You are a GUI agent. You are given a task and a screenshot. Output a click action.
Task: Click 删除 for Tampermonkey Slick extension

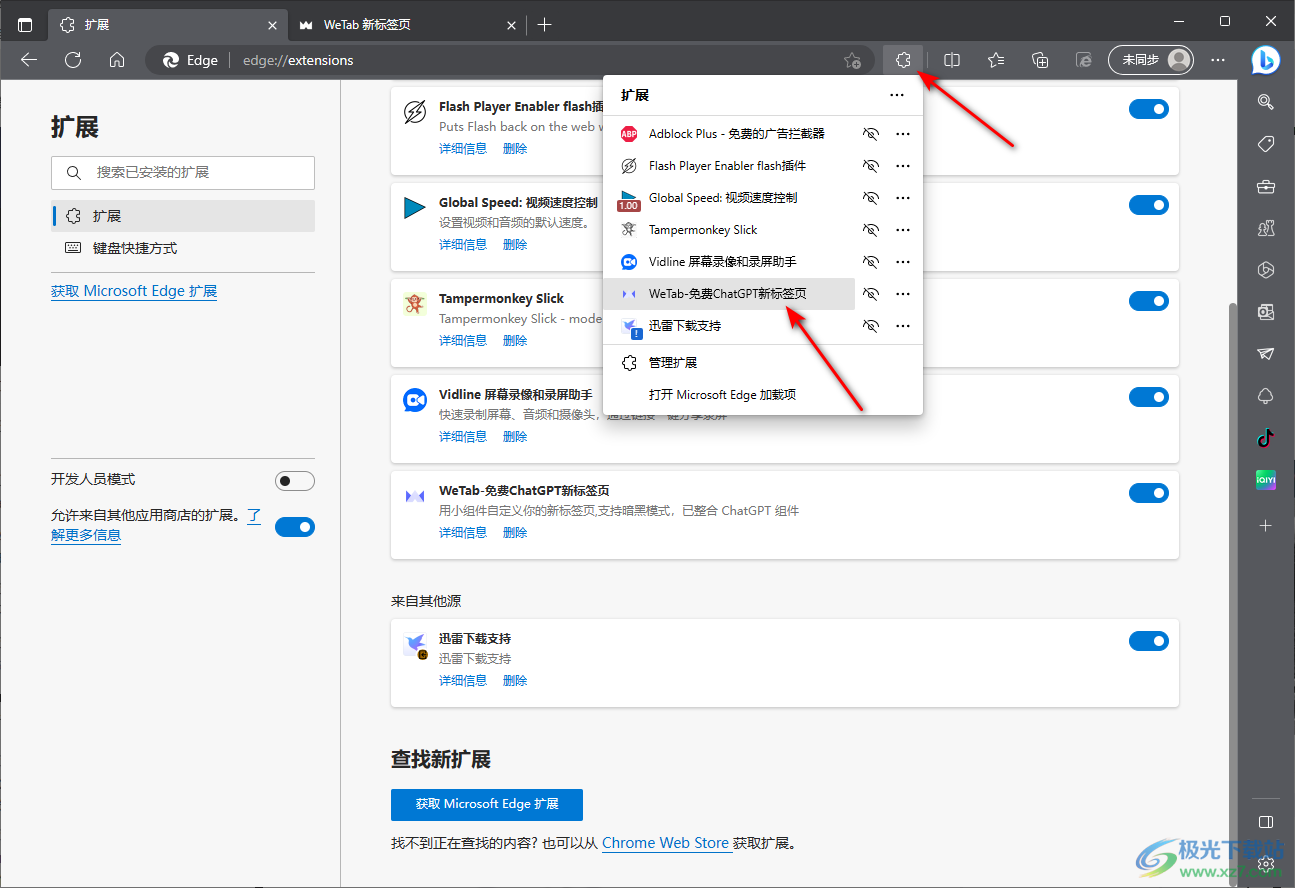pyautogui.click(x=515, y=341)
